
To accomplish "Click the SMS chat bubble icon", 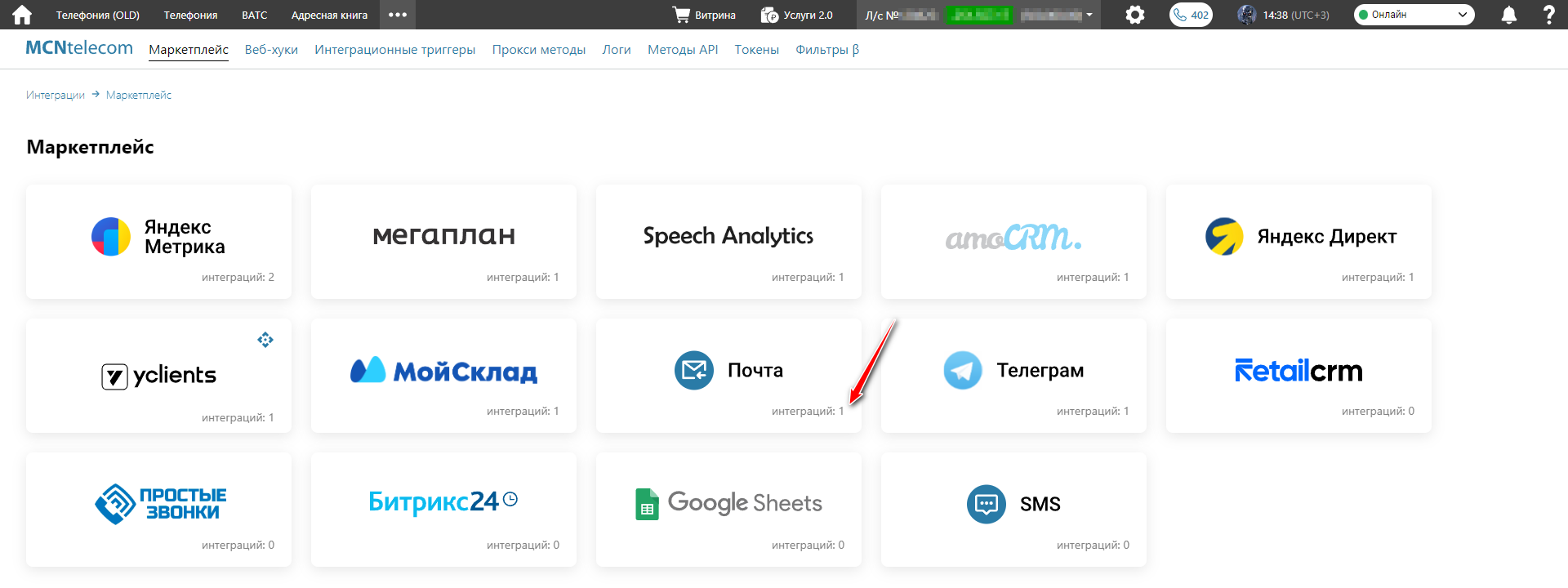I will tap(987, 504).
